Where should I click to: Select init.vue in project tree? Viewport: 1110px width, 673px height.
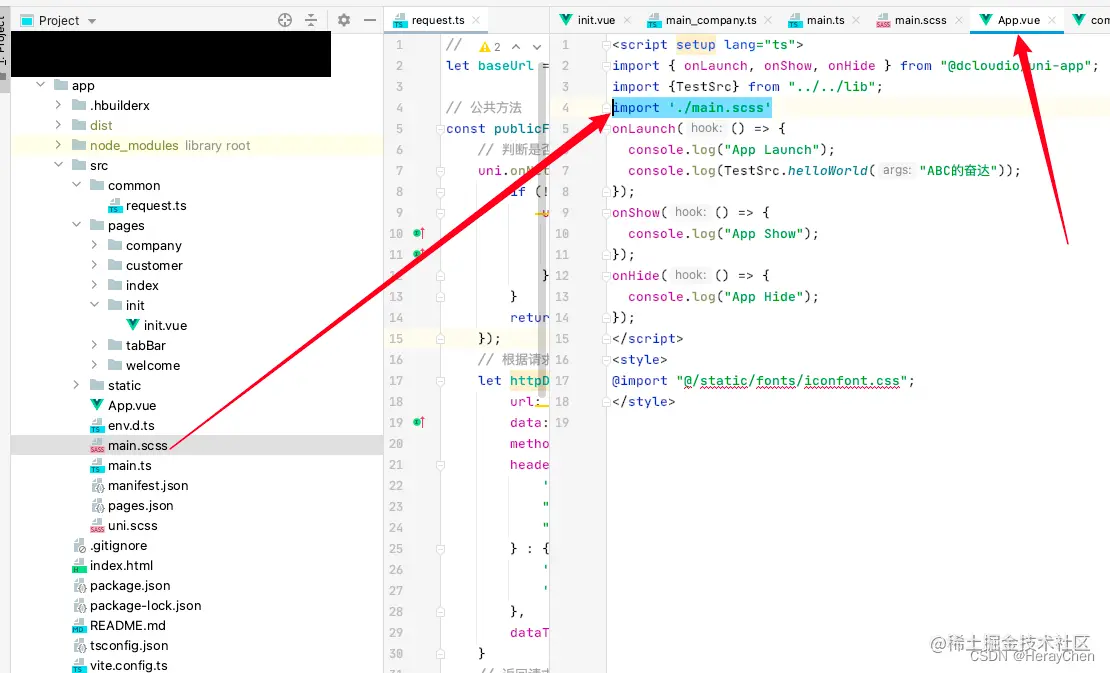(165, 325)
